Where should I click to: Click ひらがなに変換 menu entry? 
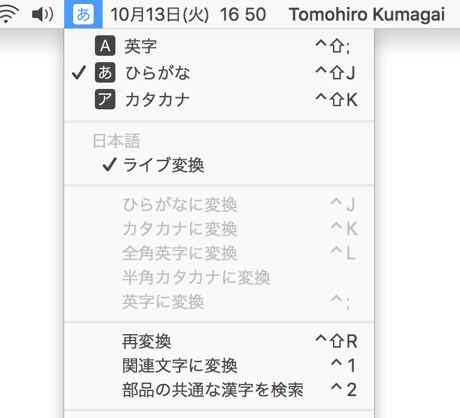click(219, 204)
